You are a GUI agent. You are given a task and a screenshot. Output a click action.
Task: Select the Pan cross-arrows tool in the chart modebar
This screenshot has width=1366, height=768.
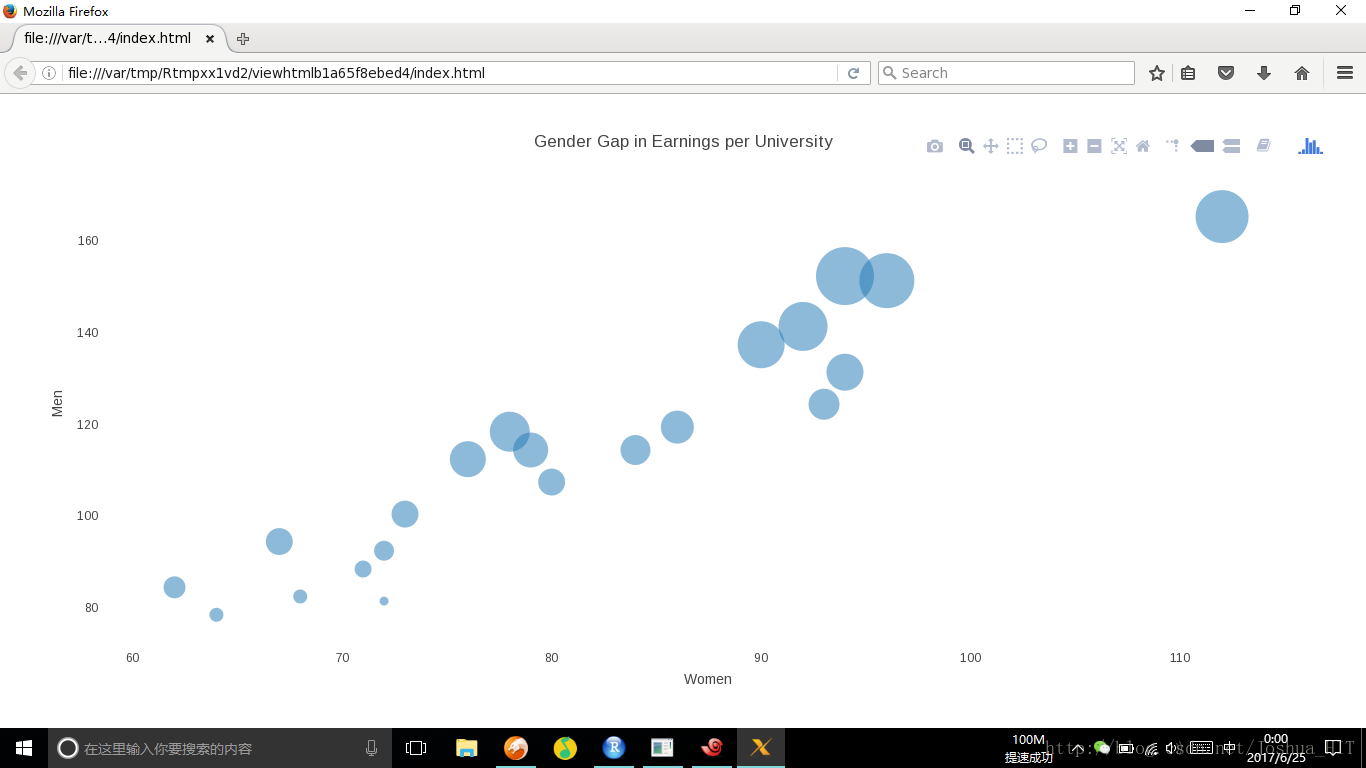coord(991,146)
